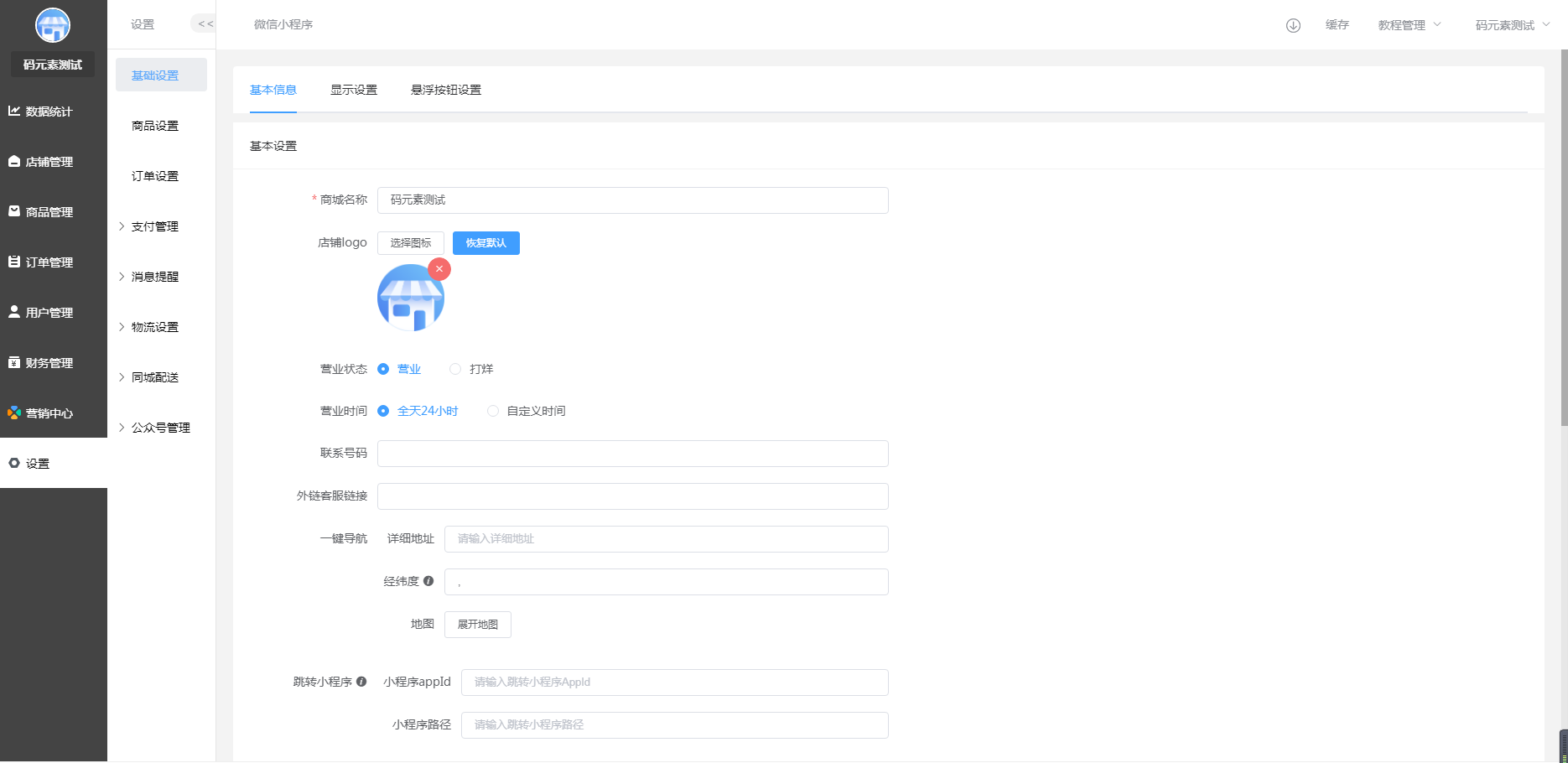Open 商品管理 in the left sidebar
Image resolution: width=1568 pixels, height=763 pixels.
[54, 211]
